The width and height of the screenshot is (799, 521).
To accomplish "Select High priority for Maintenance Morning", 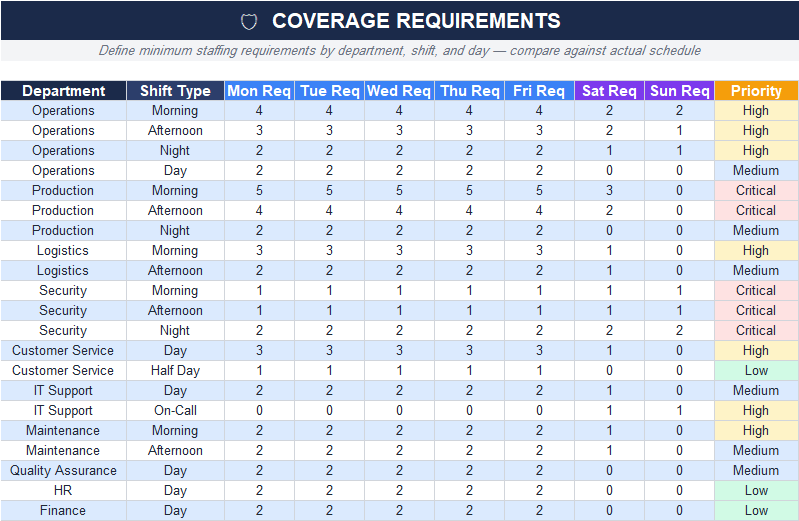I will click(x=756, y=431).
